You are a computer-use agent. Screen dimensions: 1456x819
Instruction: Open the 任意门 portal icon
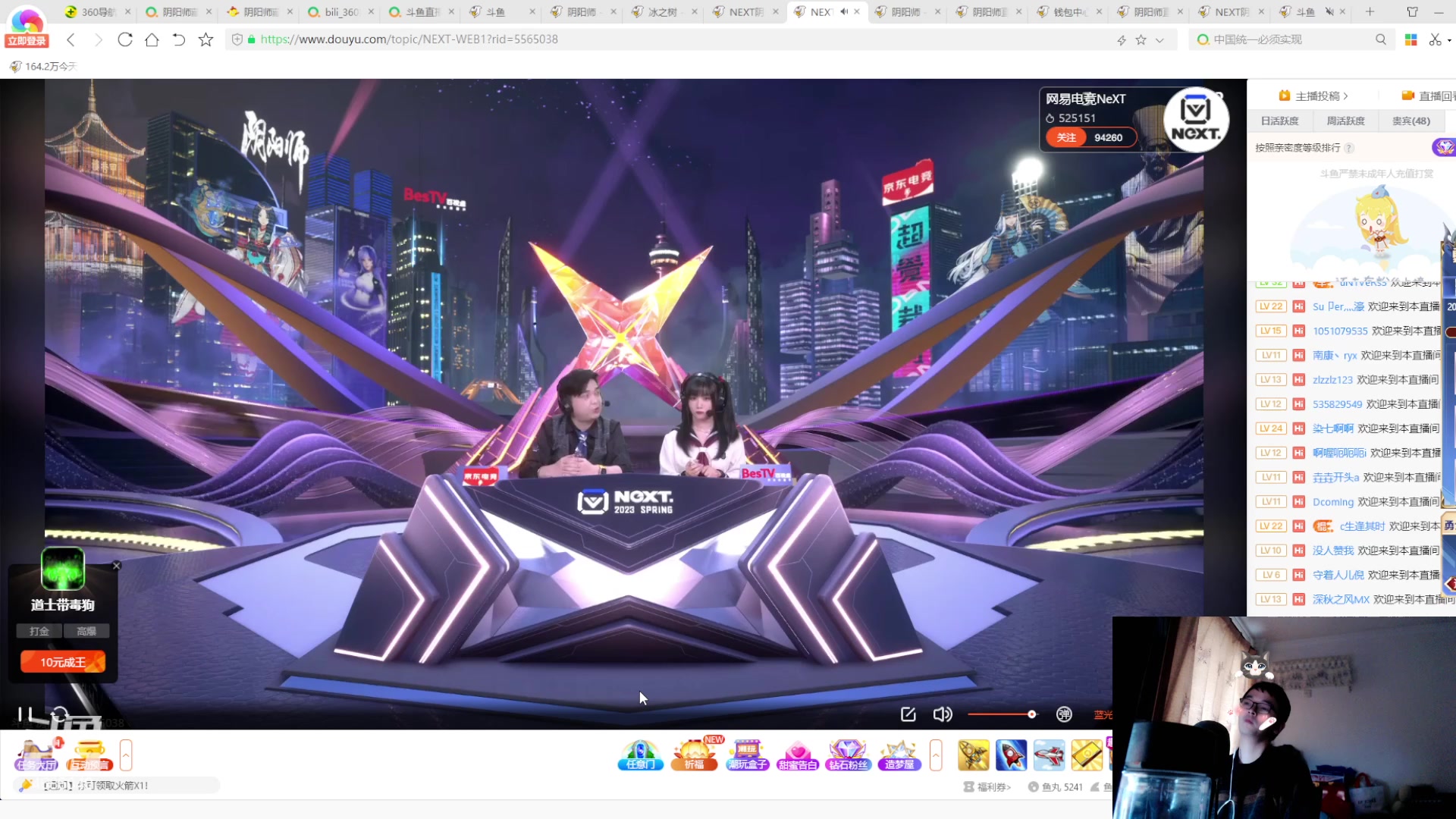coord(641,755)
